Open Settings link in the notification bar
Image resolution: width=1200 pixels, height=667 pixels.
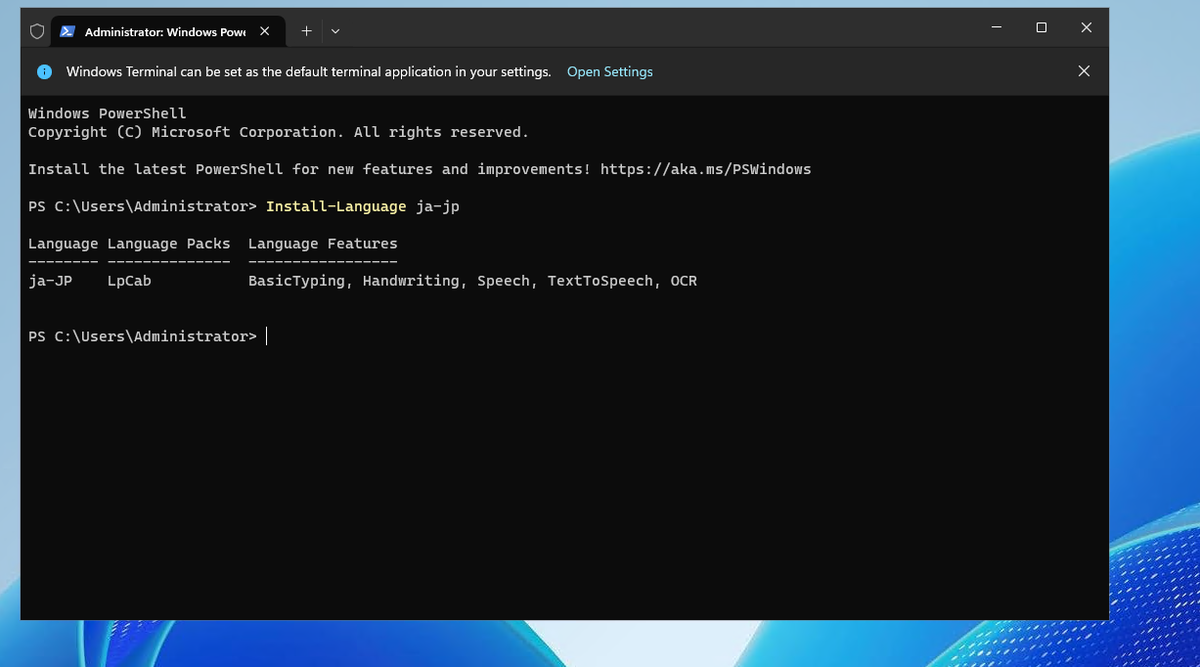(609, 72)
